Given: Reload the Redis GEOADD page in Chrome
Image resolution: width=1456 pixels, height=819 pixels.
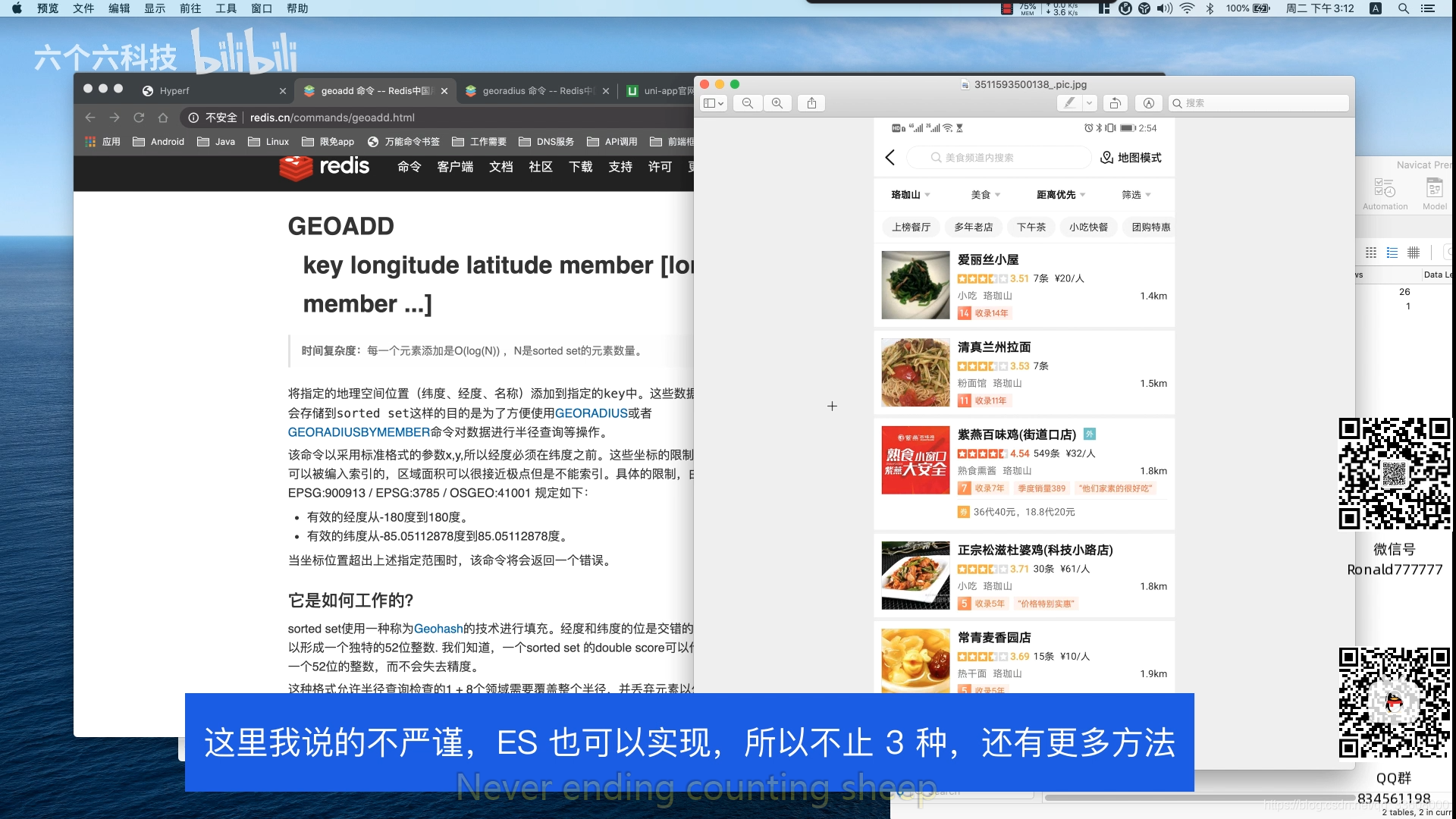Looking at the screenshot, I should (x=139, y=118).
